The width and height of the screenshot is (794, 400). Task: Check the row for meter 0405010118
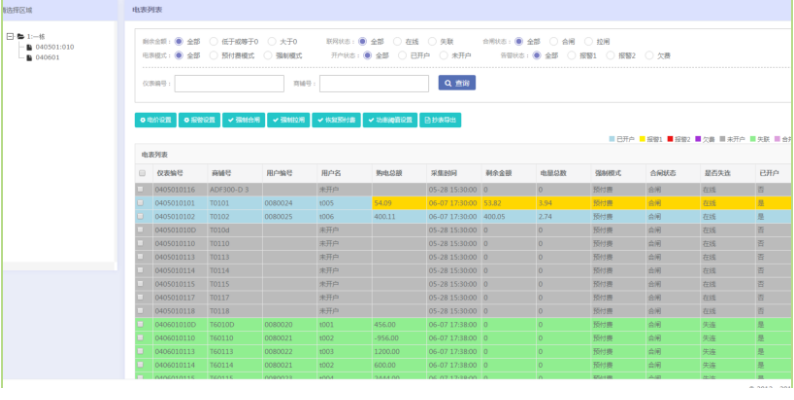click(141, 311)
